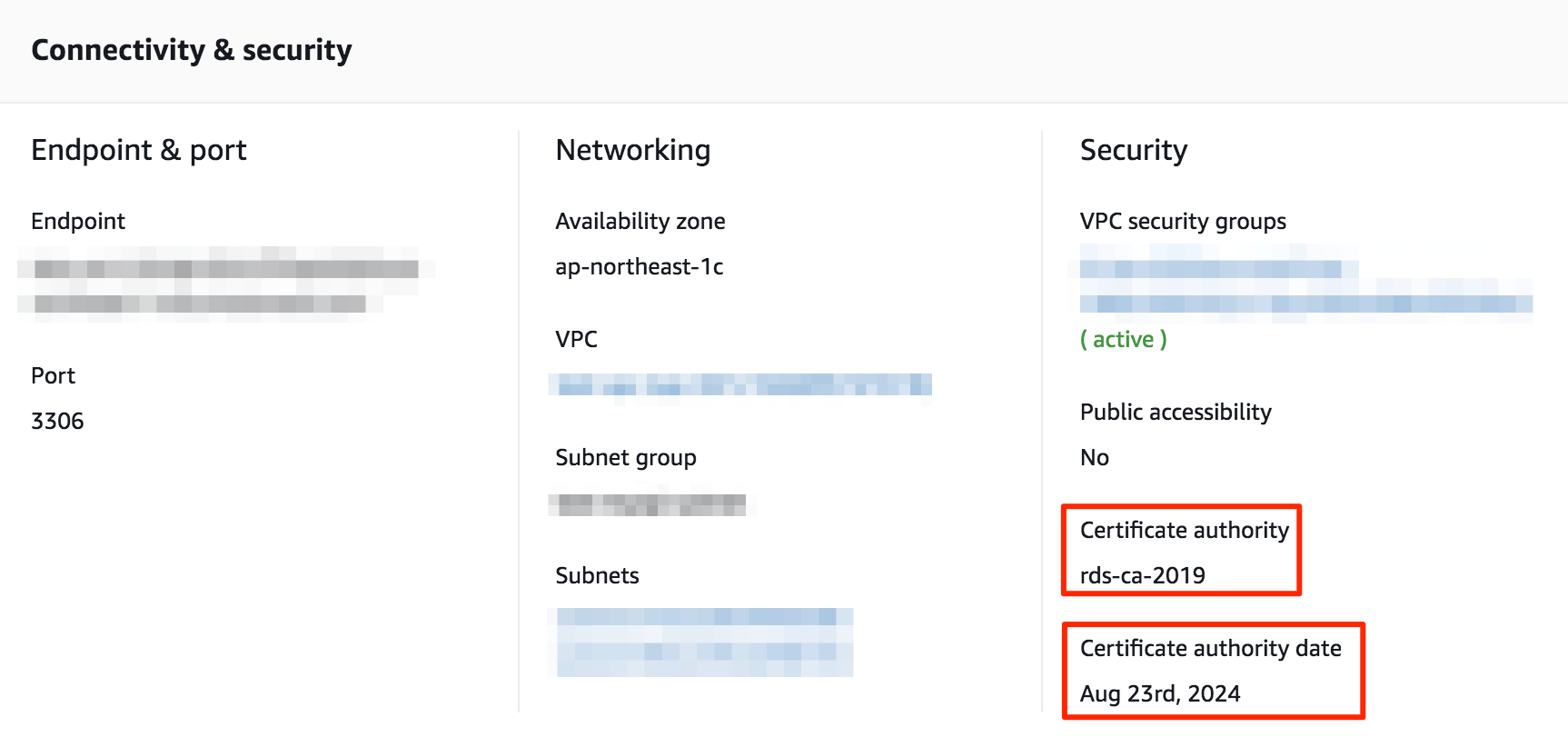Click inside the highlighted Certificate authority box
This screenshot has height=747, width=1568.
click(1181, 552)
